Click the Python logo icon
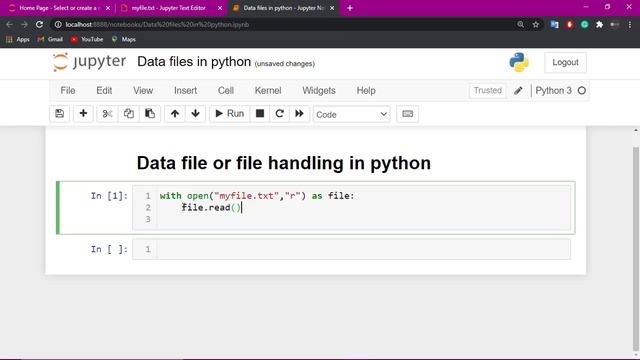The image size is (640, 360). 519,62
